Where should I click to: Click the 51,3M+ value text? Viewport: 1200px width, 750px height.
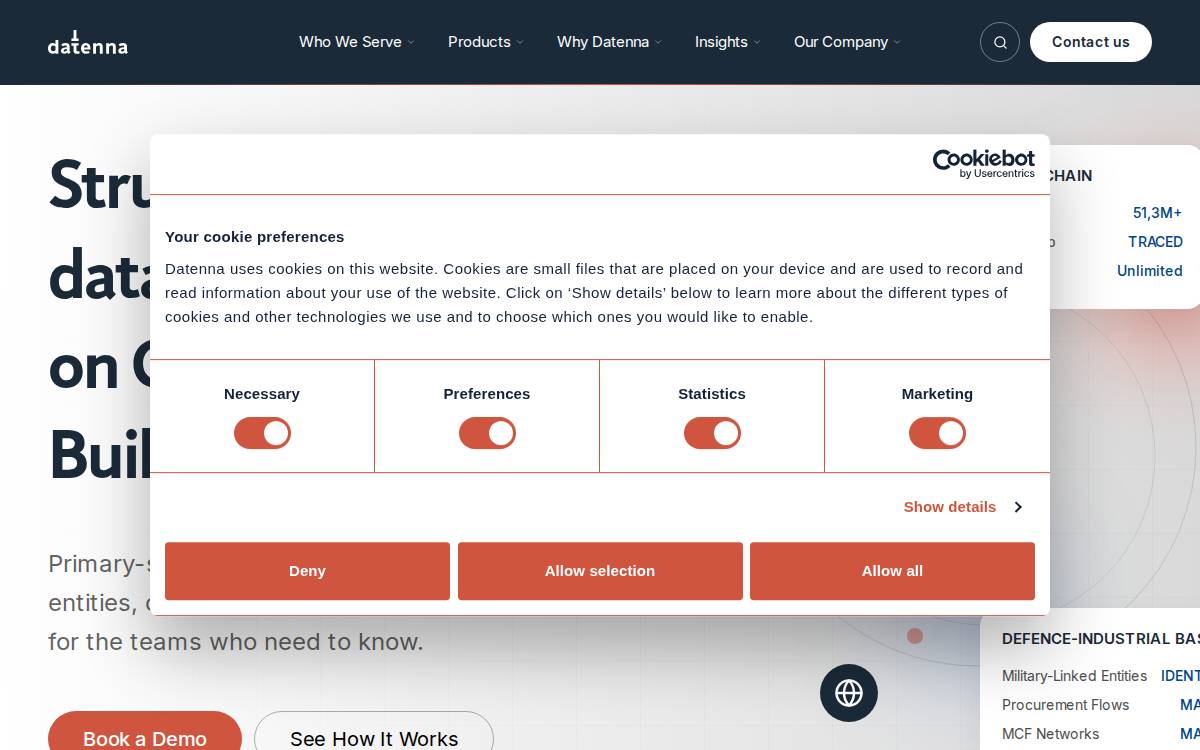1157,213
